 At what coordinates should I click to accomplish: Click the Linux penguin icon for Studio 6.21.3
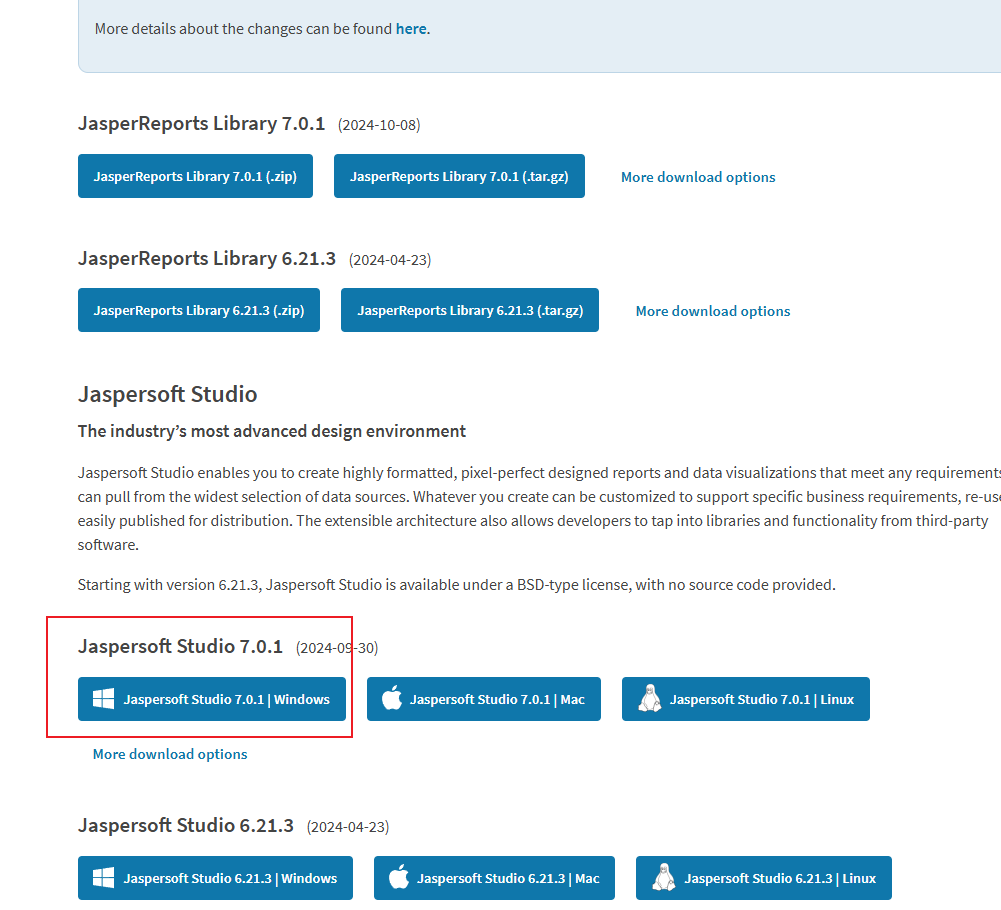coord(664,877)
